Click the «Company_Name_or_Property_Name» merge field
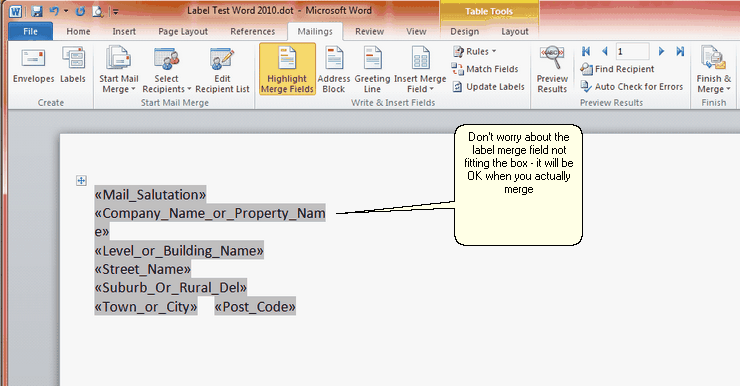This screenshot has height=386, width=740. (x=210, y=222)
